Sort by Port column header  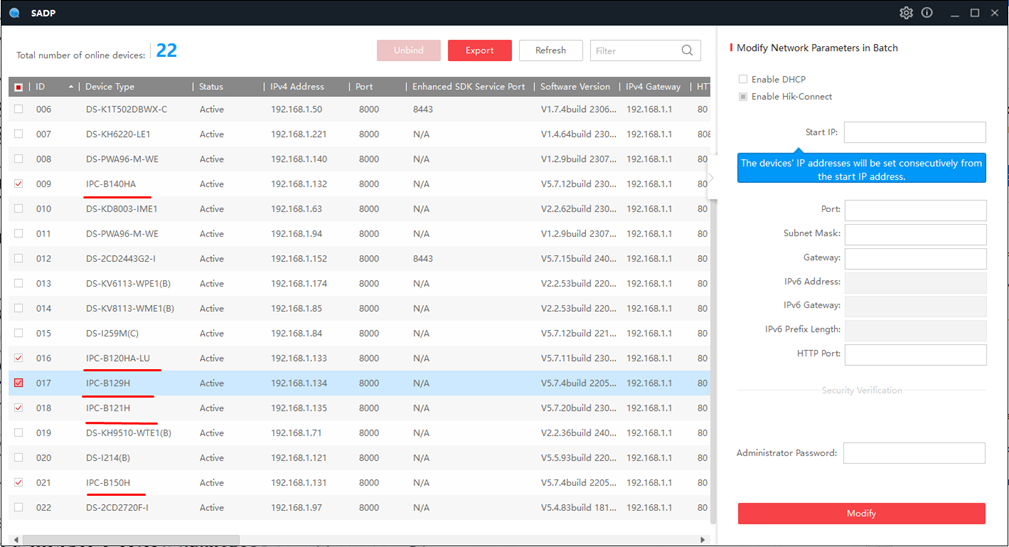pos(364,87)
